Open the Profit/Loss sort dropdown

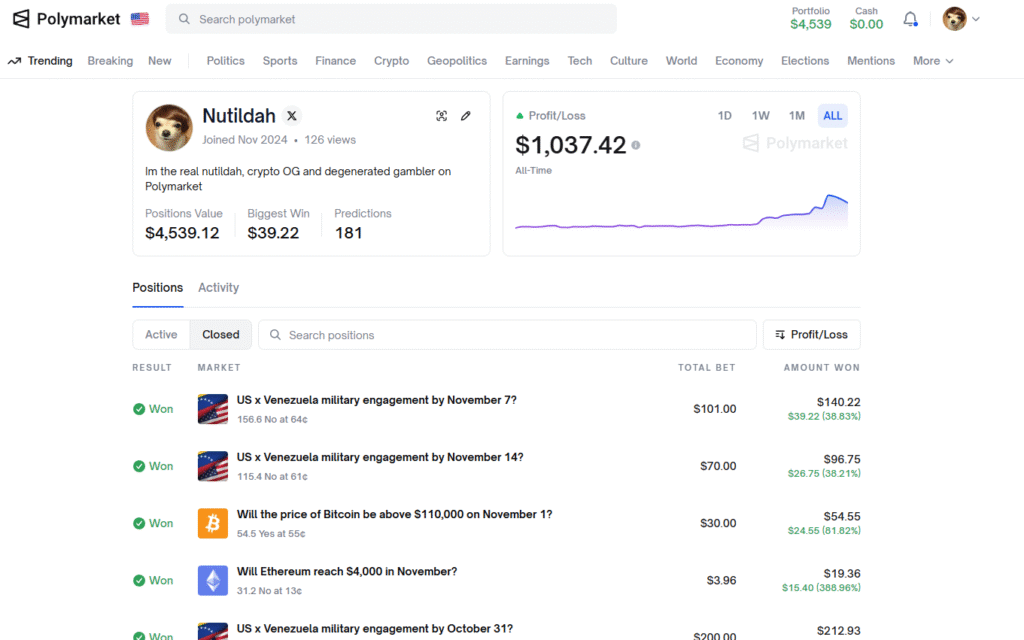tap(811, 335)
